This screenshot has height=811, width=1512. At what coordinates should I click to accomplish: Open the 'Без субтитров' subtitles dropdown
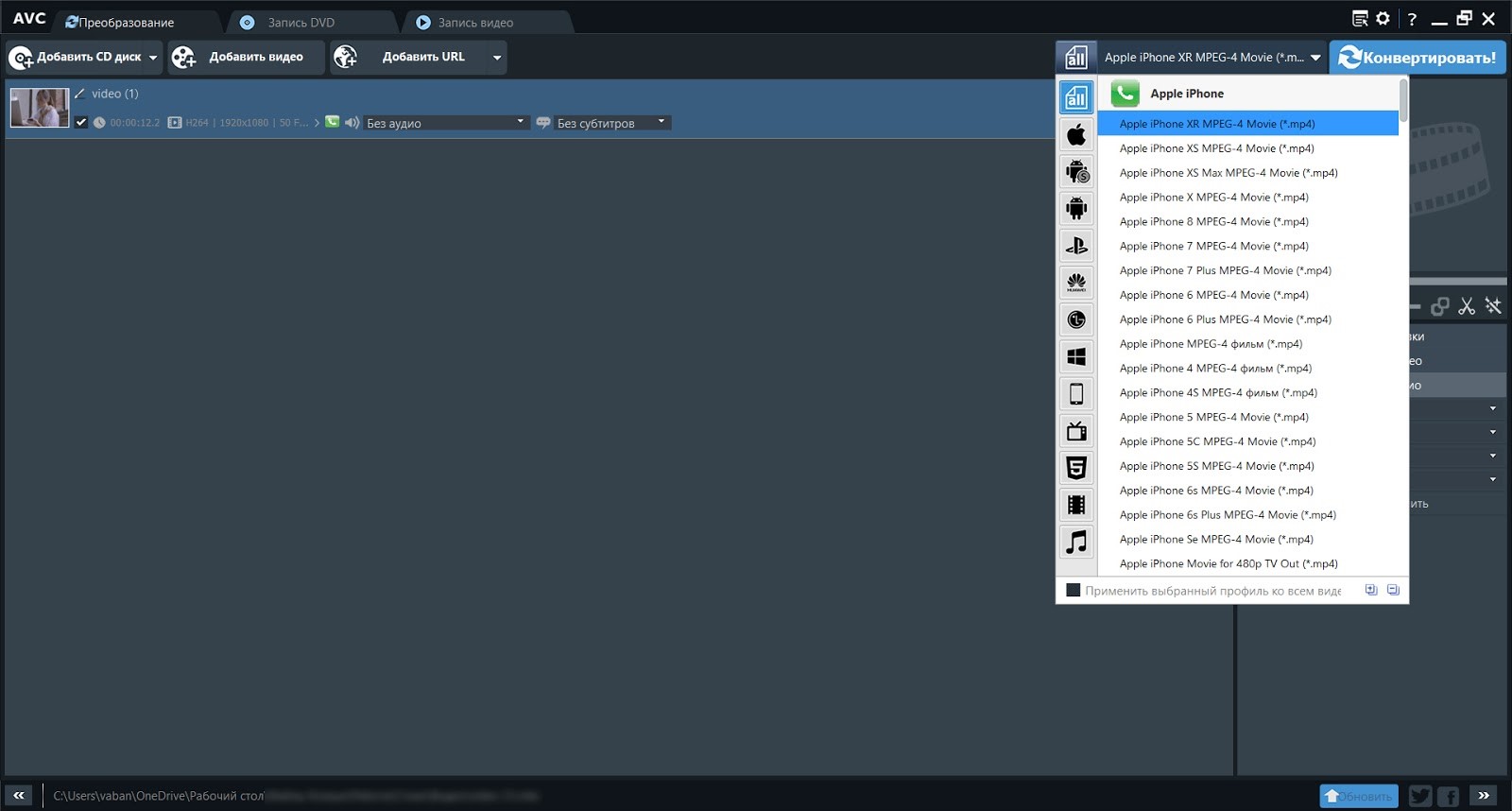click(612, 123)
